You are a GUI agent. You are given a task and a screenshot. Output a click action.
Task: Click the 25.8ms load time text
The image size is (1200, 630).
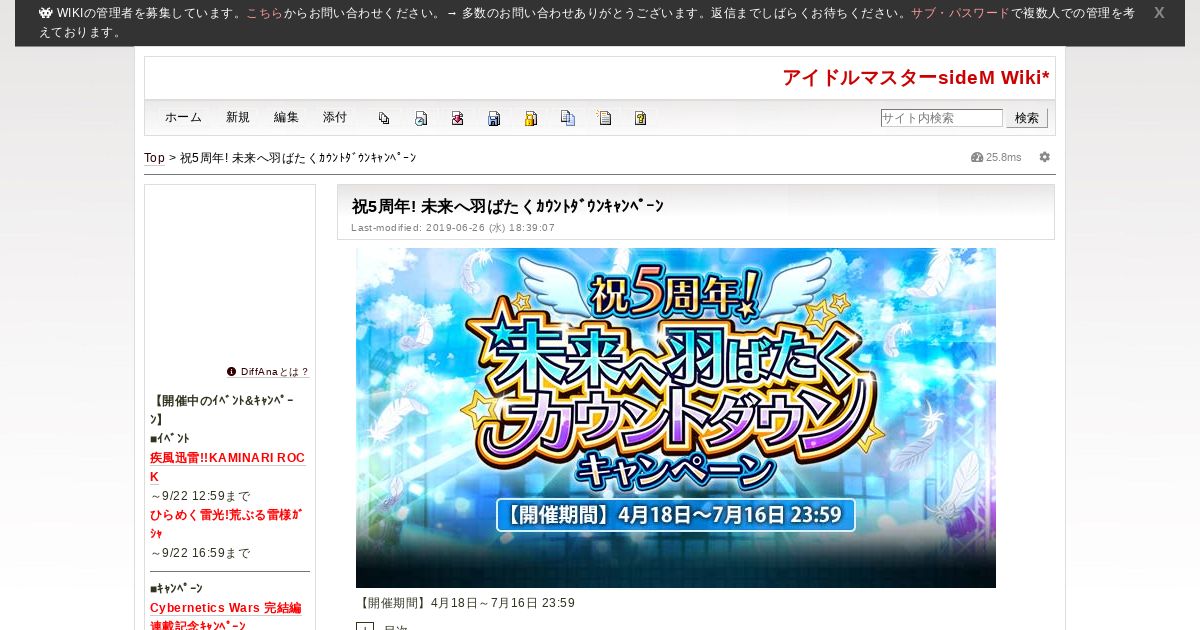pyautogui.click(x=1004, y=157)
